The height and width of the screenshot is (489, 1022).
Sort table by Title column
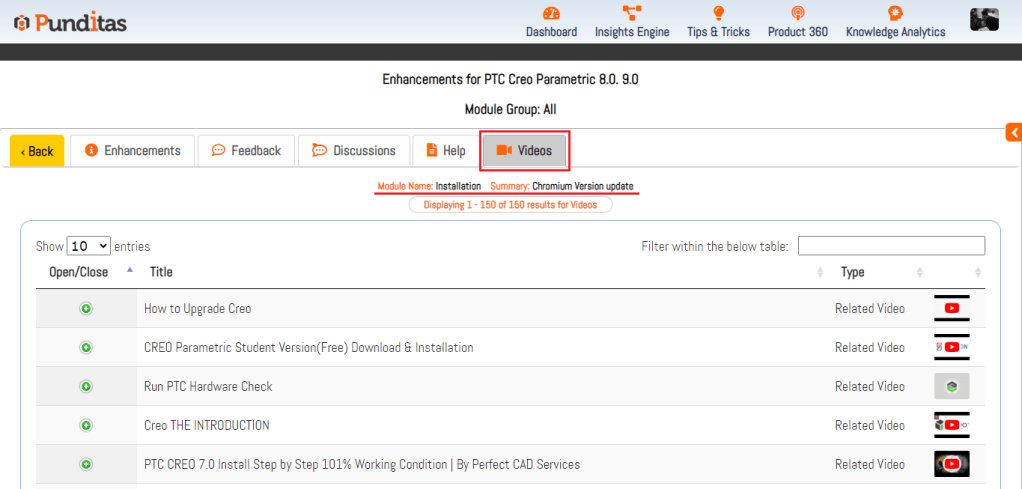pyautogui.click(x=160, y=272)
